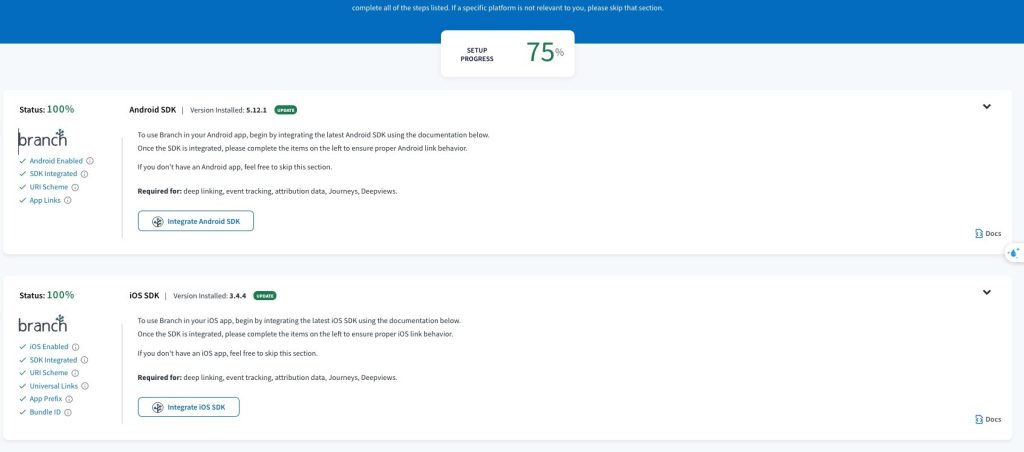Click info icon next to App Prefix
Screen dimensions: 1024x452
pyautogui.click(x=69, y=399)
